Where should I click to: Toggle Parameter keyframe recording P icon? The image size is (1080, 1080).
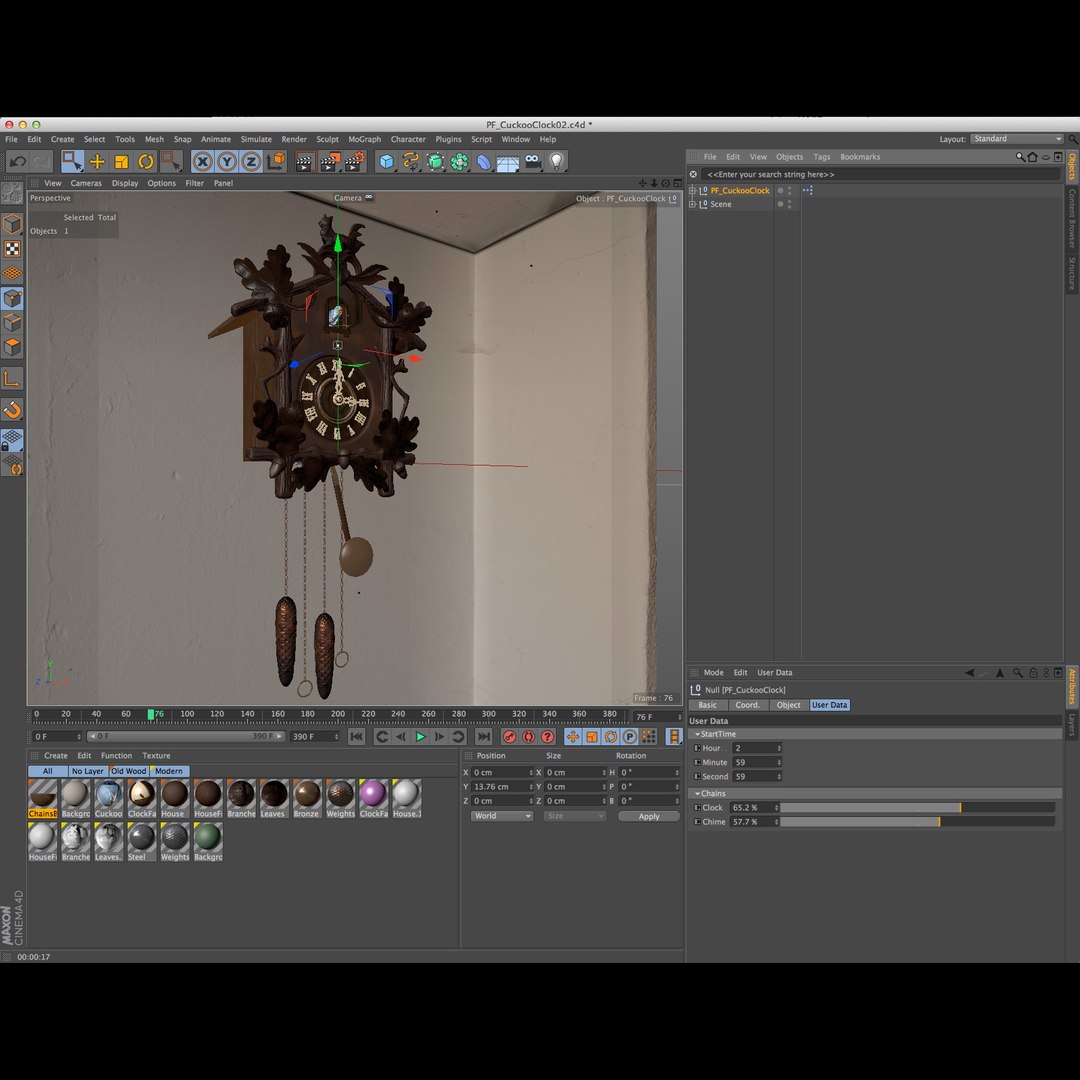coord(630,736)
